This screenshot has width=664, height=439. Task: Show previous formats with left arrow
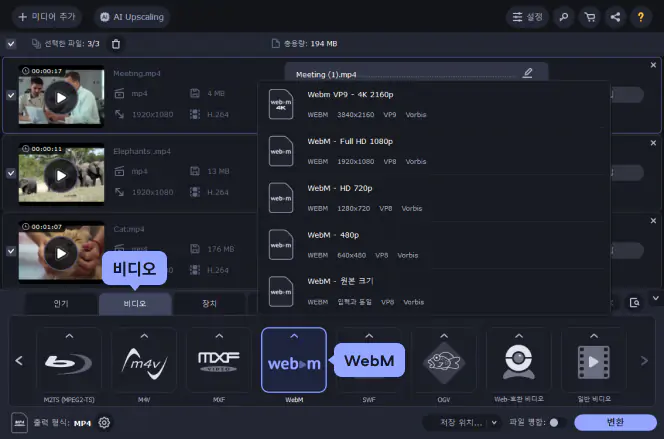coord(19,361)
